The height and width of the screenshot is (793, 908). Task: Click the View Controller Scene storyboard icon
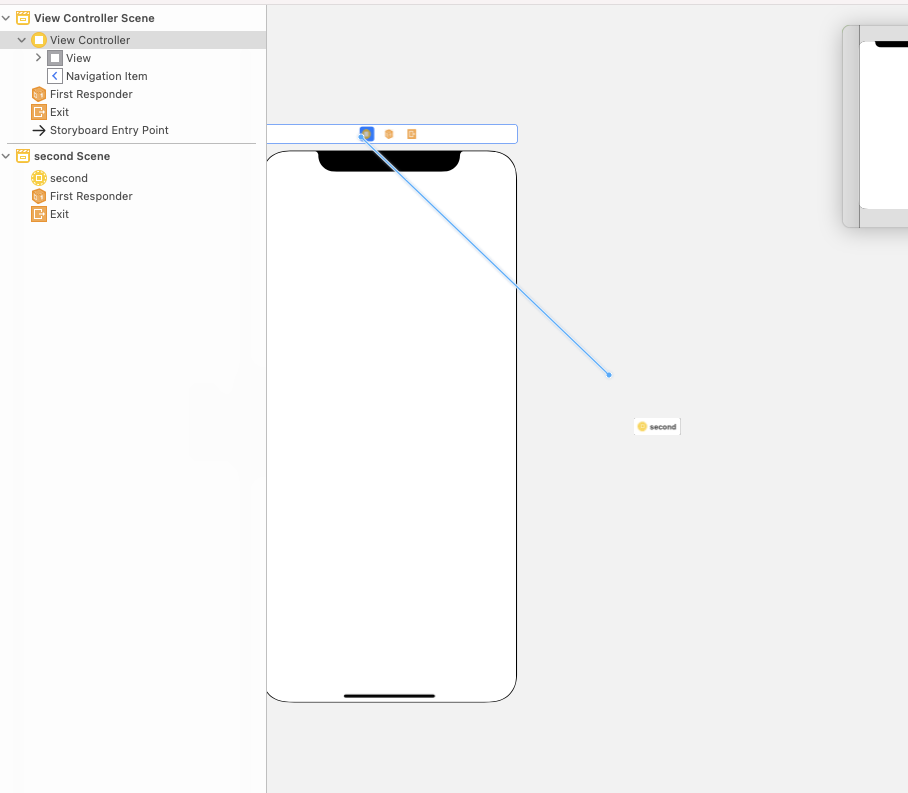tap(23, 18)
